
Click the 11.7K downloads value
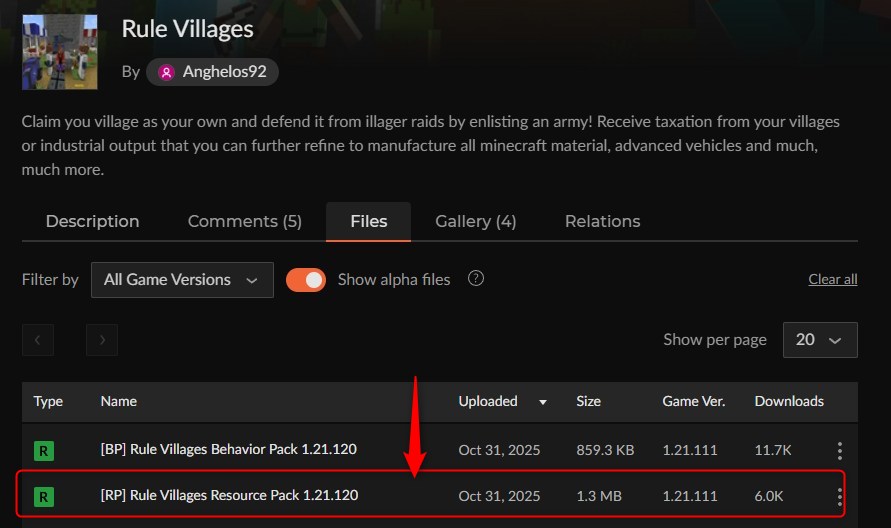click(x=773, y=450)
